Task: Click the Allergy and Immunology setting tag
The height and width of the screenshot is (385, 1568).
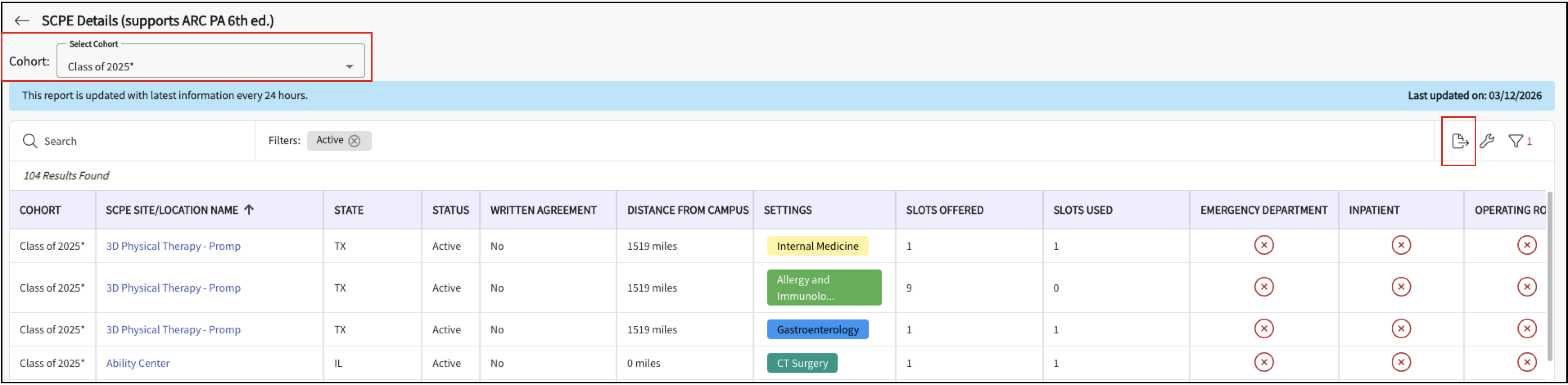Action: click(x=824, y=288)
